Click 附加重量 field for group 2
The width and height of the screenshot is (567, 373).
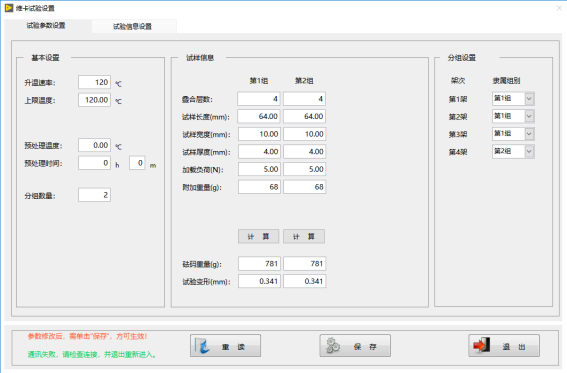tap(304, 187)
